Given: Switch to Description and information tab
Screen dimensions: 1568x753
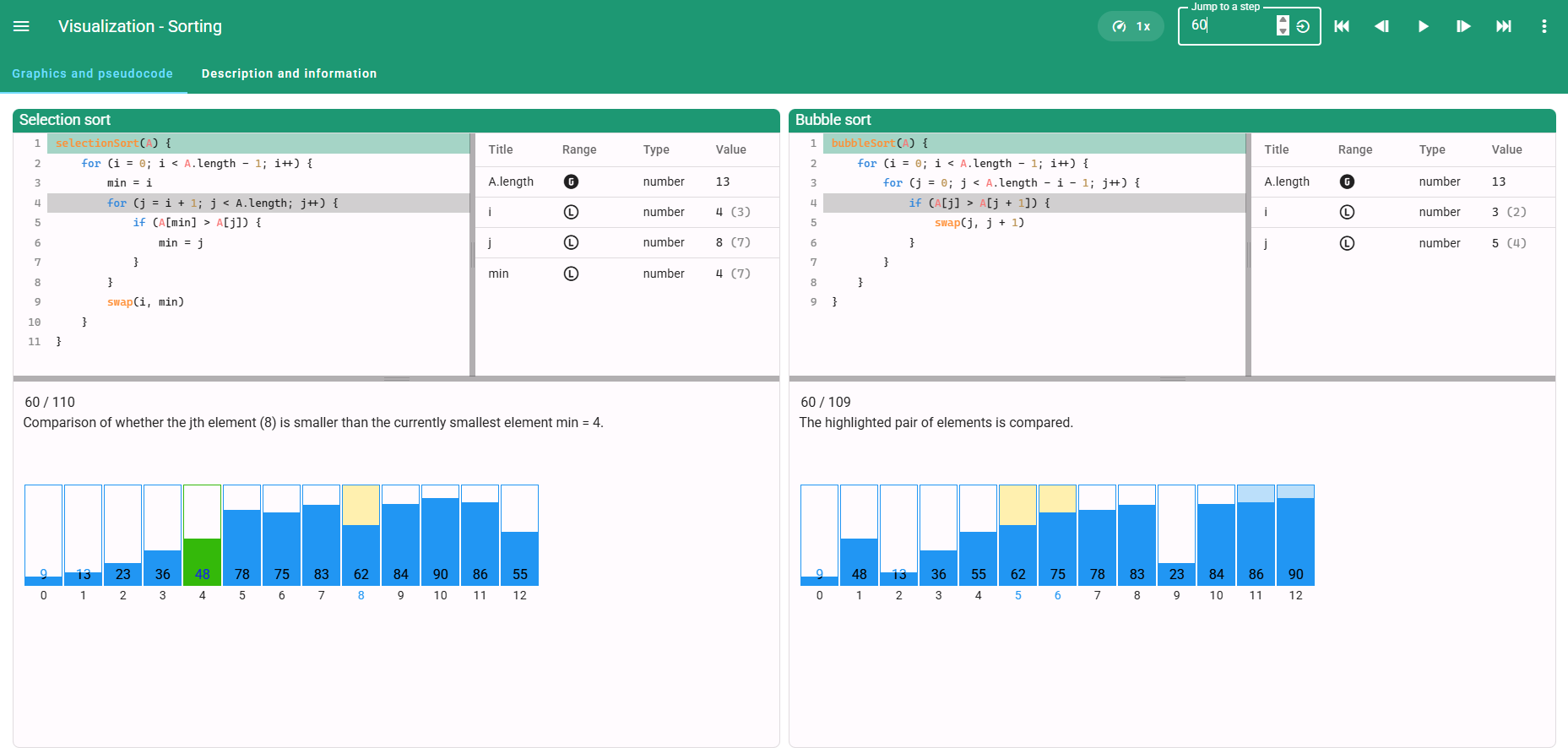Looking at the screenshot, I should 289,73.
